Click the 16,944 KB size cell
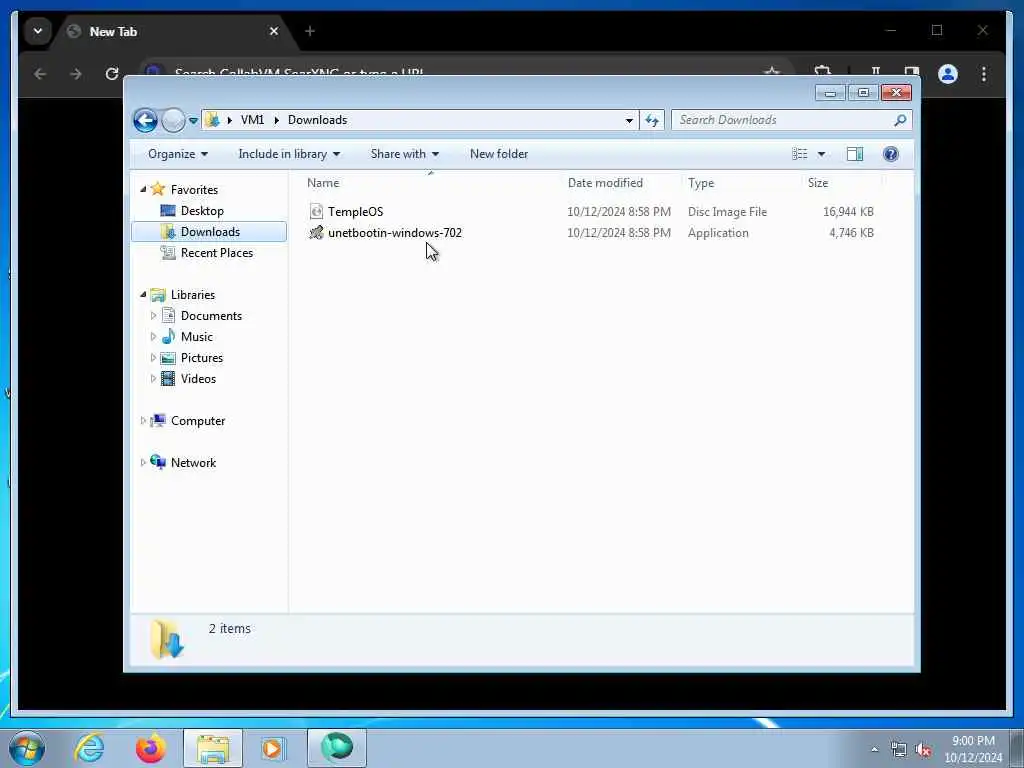The width and height of the screenshot is (1024, 768). point(848,212)
